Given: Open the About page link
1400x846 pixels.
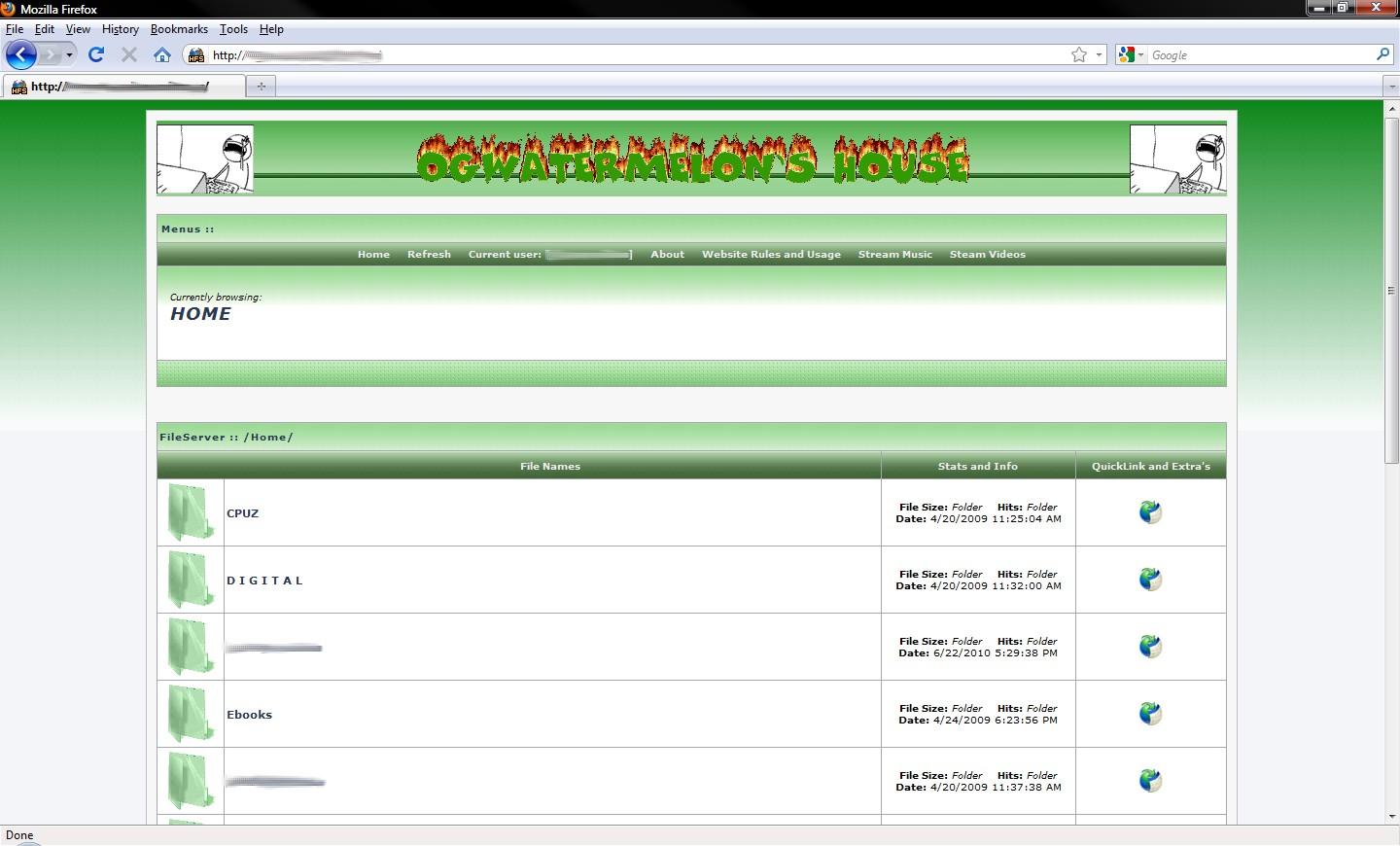Looking at the screenshot, I should (x=667, y=255).
